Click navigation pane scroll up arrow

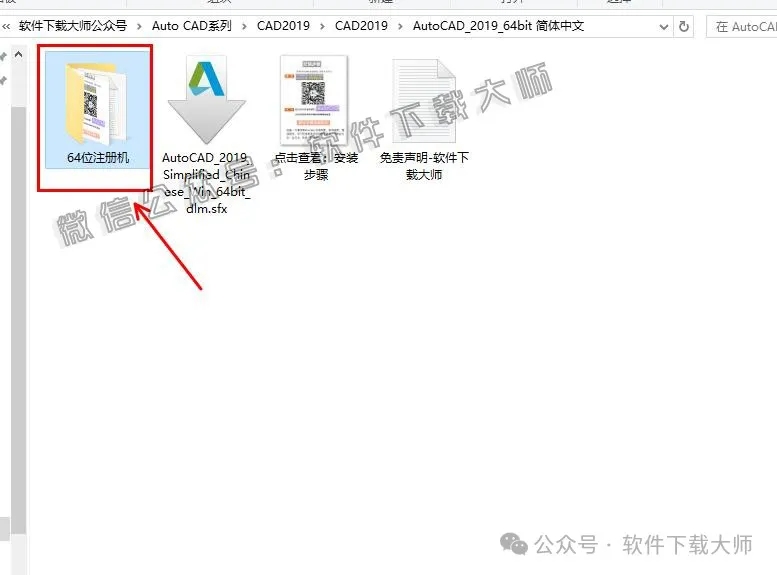[x=18, y=55]
